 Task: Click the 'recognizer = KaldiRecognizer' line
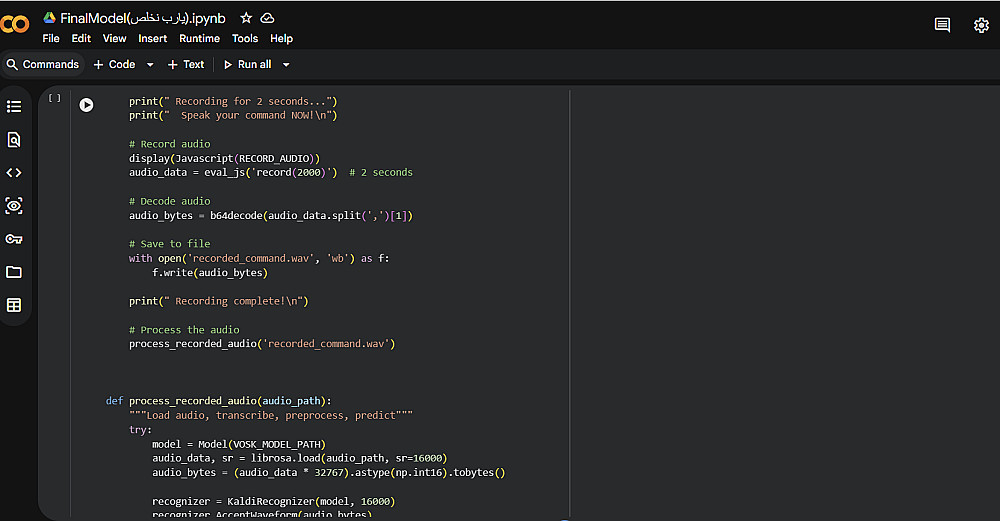(274, 501)
